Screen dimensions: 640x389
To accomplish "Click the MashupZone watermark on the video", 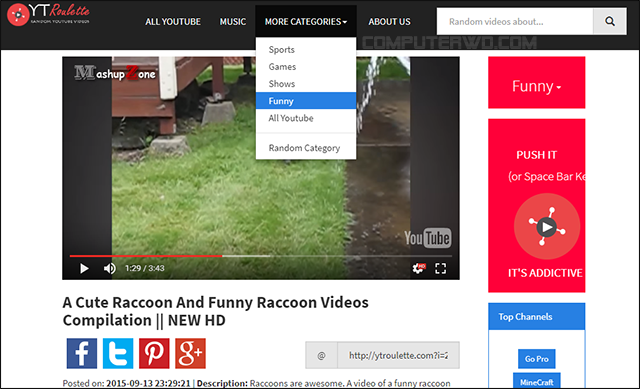I will tap(115, 73).
